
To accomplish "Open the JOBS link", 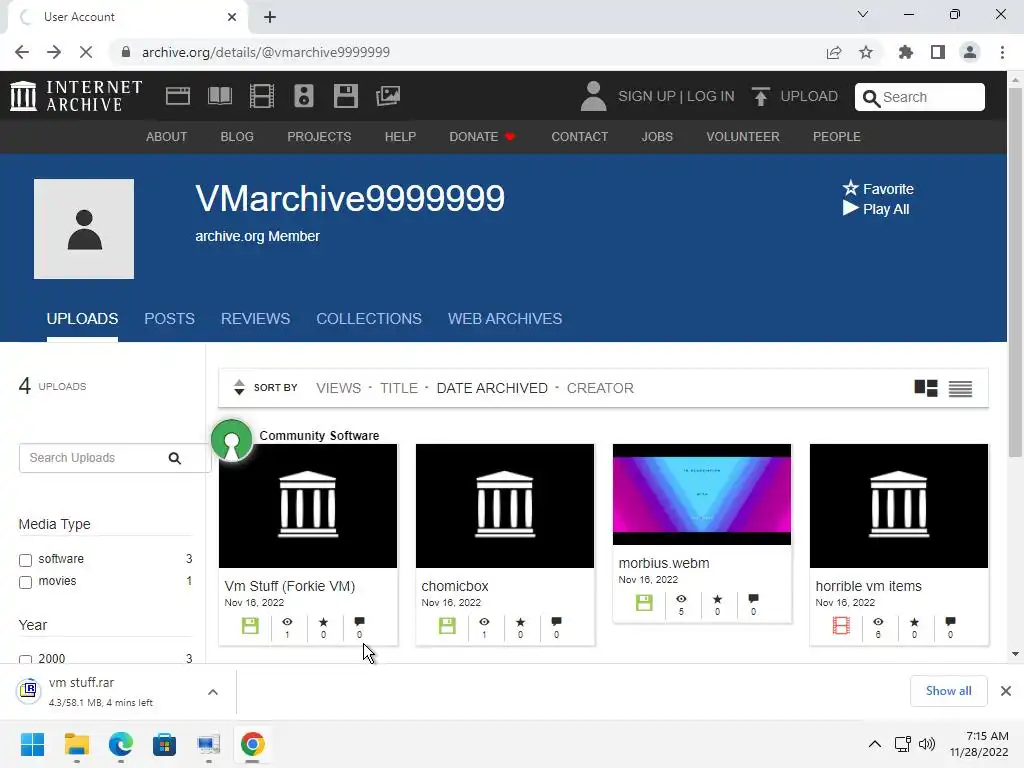I will coord(657,136).
